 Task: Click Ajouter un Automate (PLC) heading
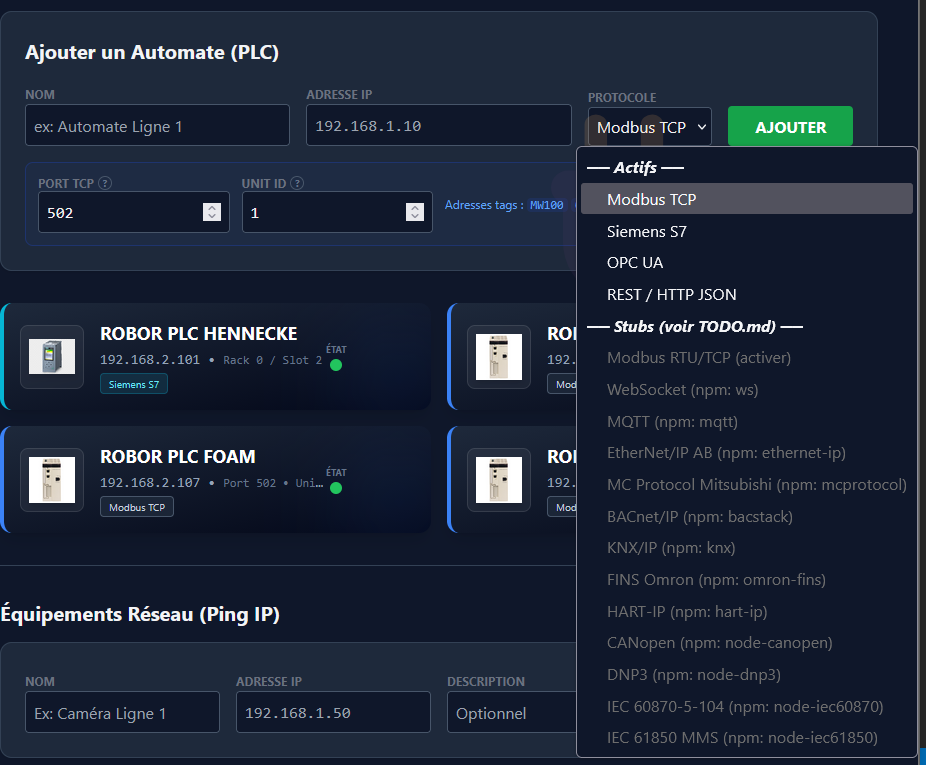point(152,52)
